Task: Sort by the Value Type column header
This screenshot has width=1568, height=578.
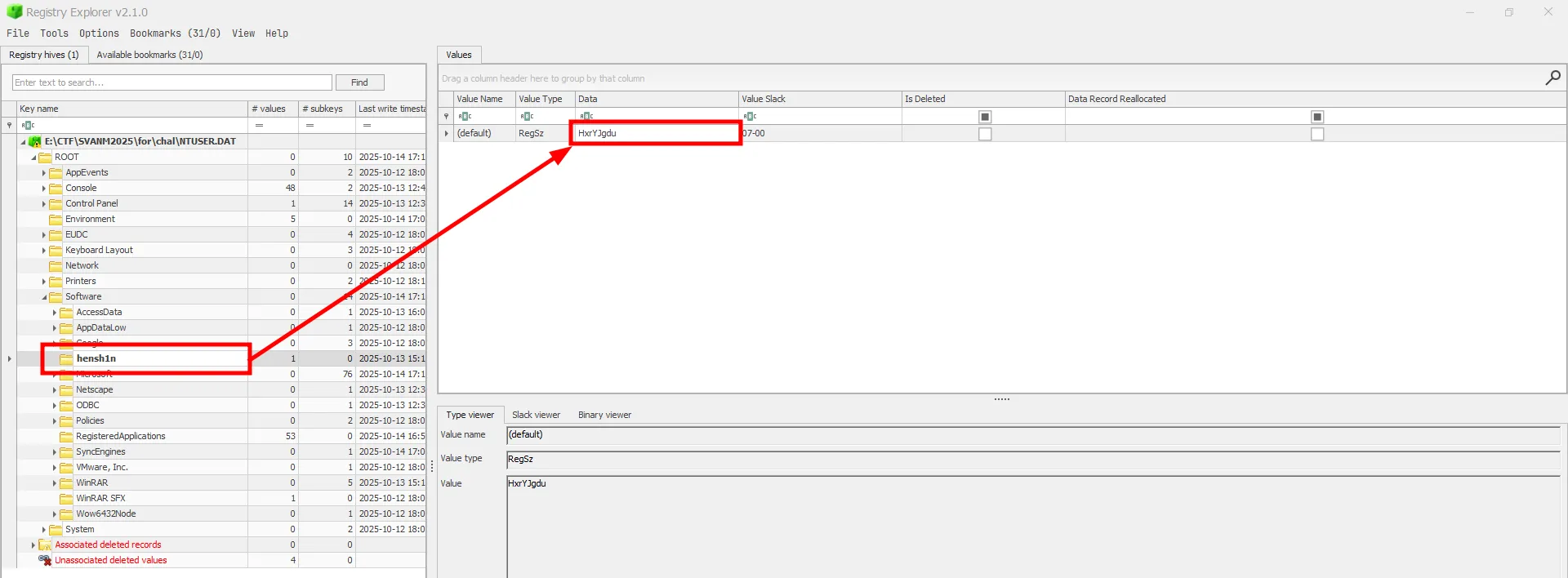Action: coord(541,99)
